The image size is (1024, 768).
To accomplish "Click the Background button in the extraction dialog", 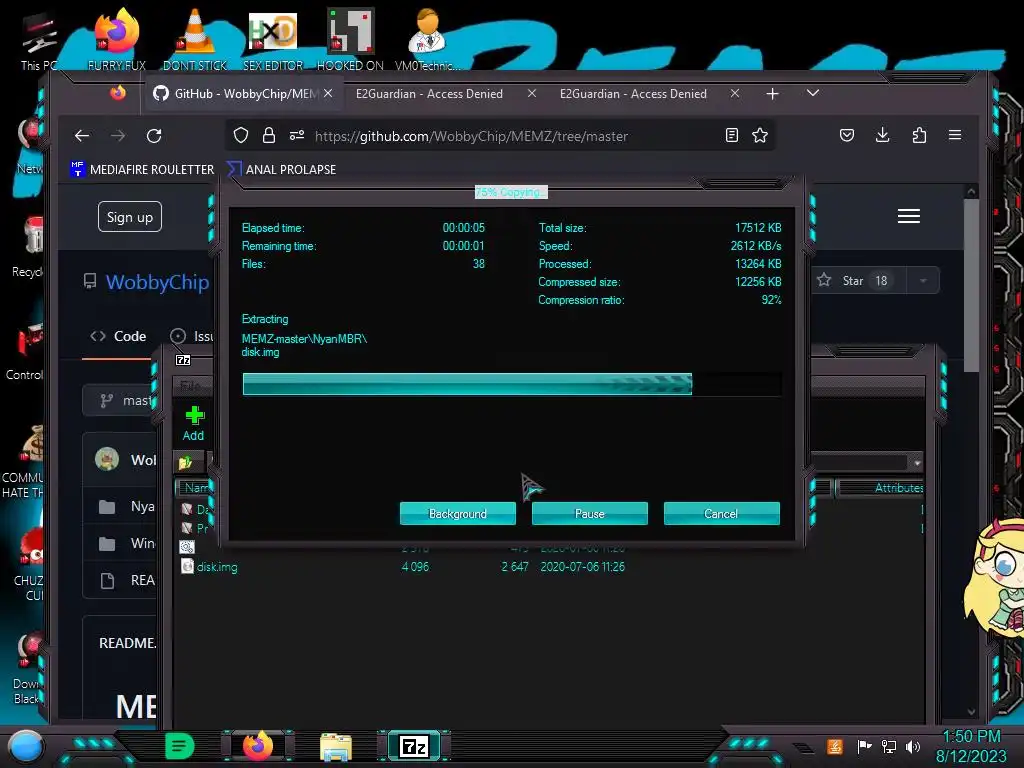I will click(x=457, y=513).
